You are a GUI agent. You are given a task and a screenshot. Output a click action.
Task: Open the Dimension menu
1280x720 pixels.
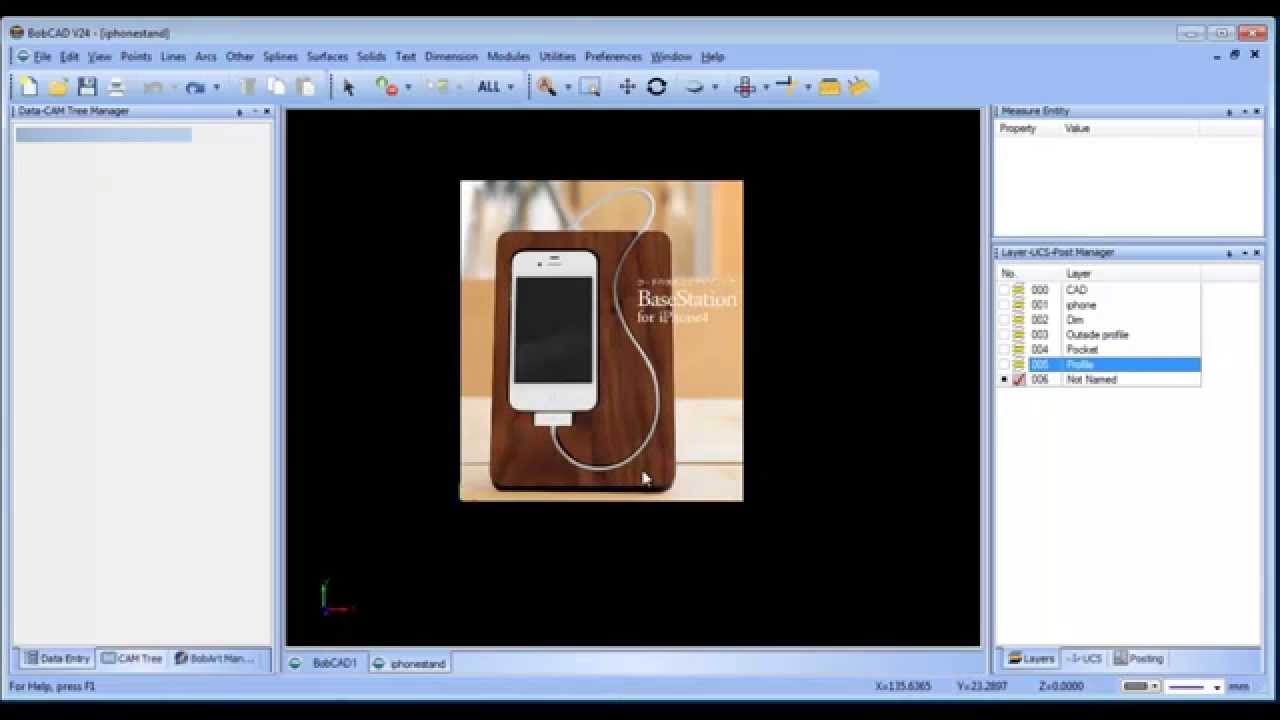[451, 57]
